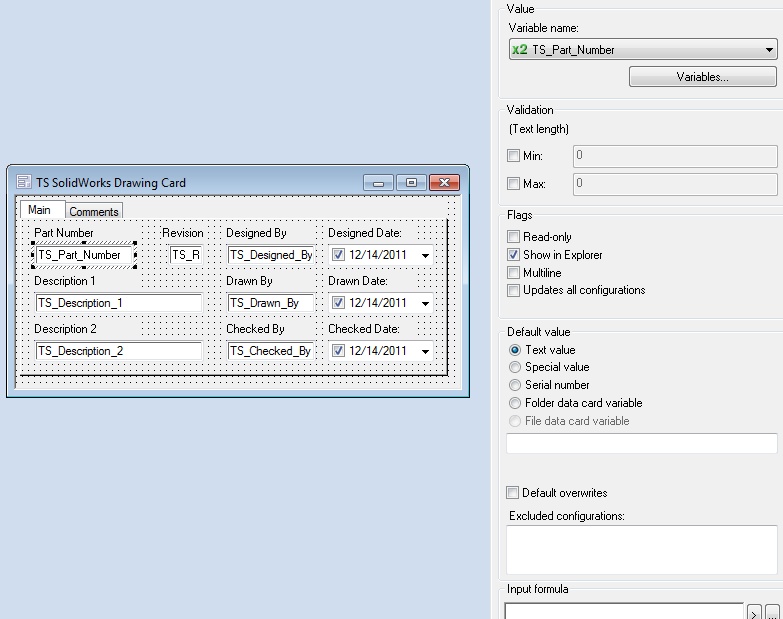Uncheck the Checked Date checkbox

click(x=338, y=350)
